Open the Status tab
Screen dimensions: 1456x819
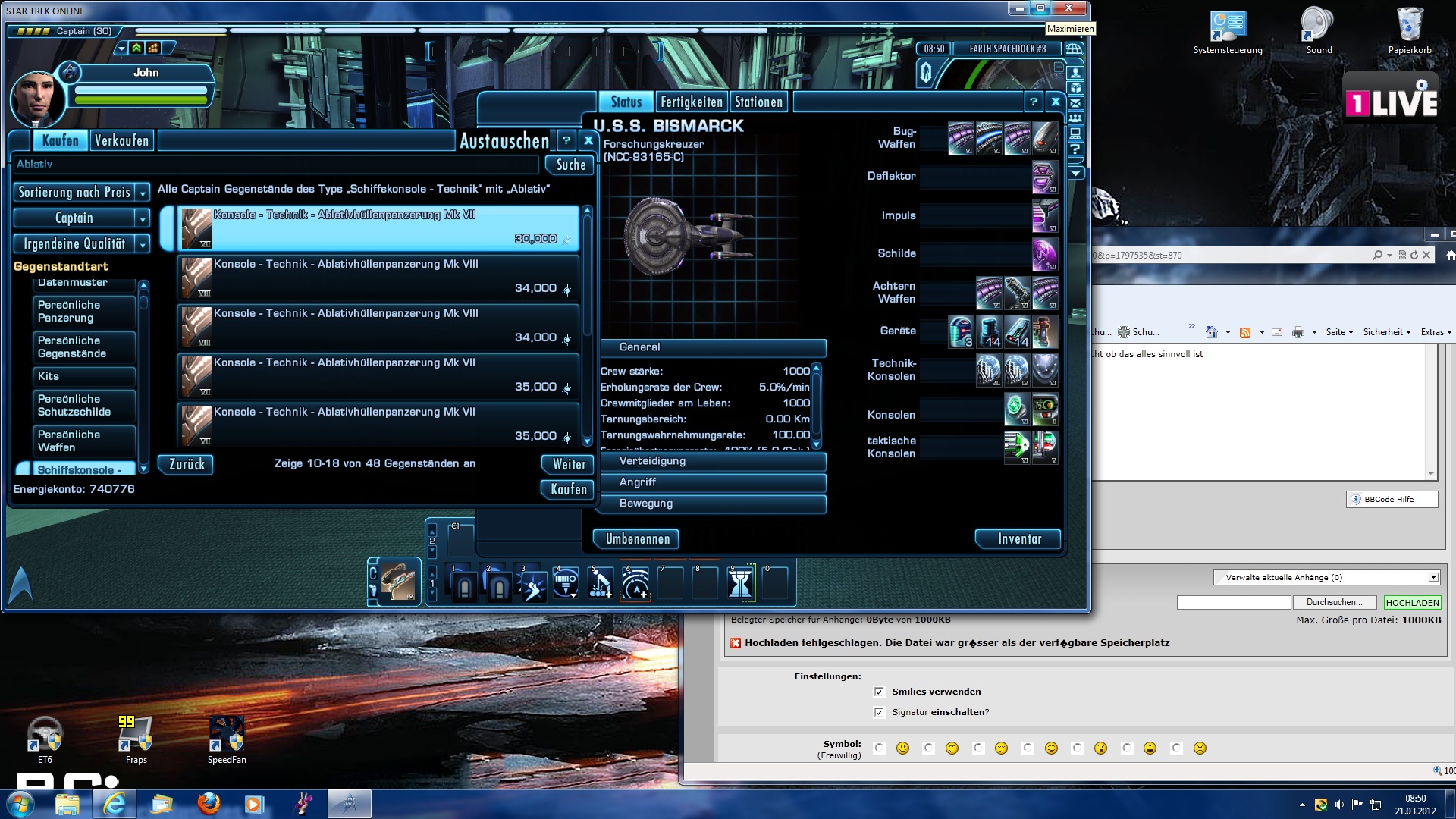pos(626,102)
